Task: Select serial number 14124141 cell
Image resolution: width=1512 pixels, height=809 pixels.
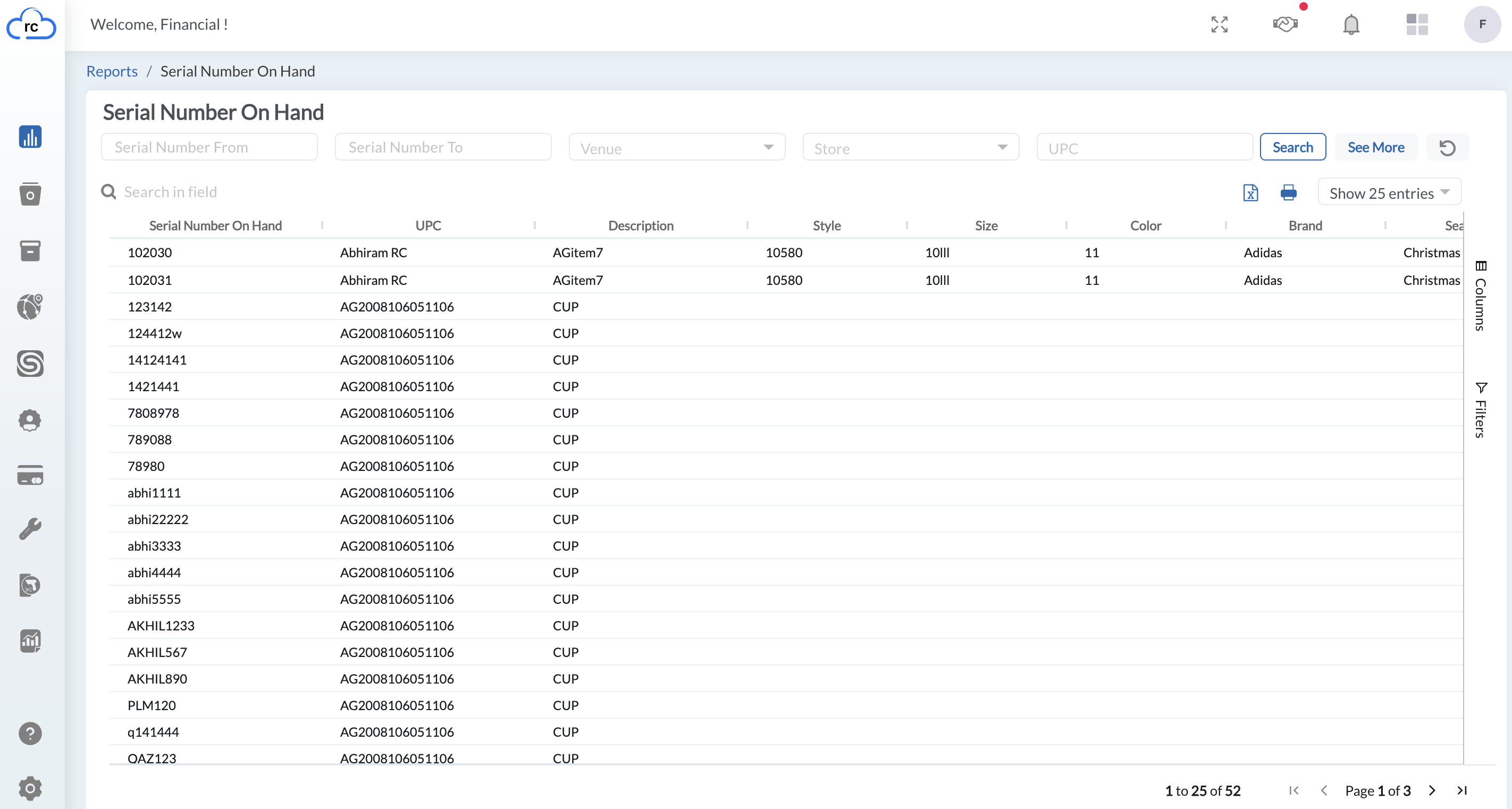Action: 157,360
